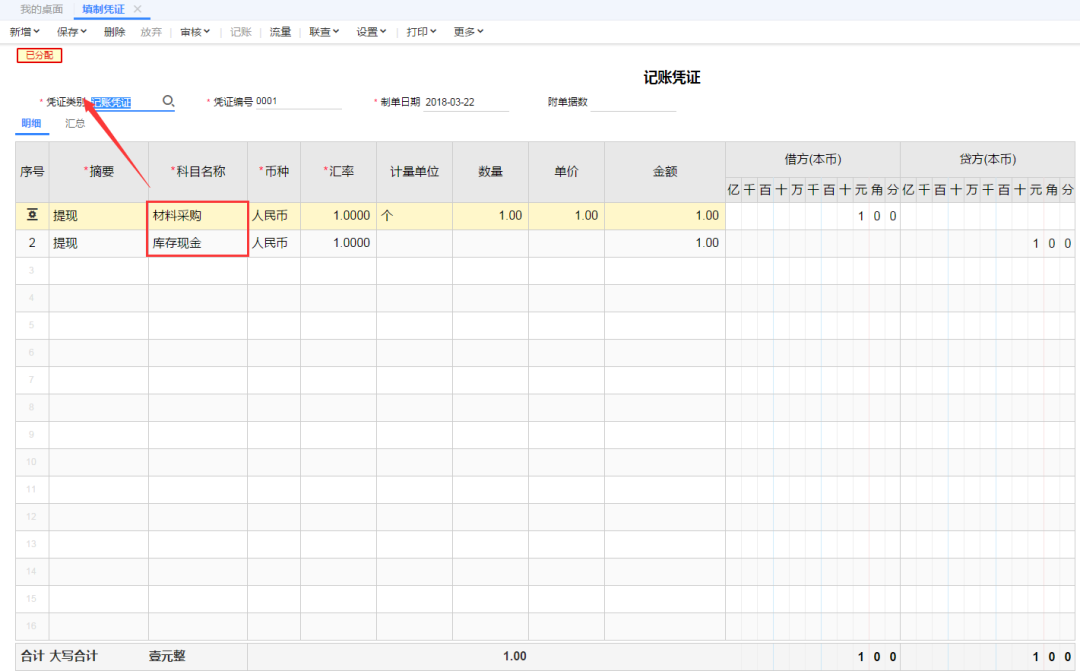The width and height of the screenshot is (1080, 671).
Task: Click the 删除 toolbar button
Action: point(114,32)
